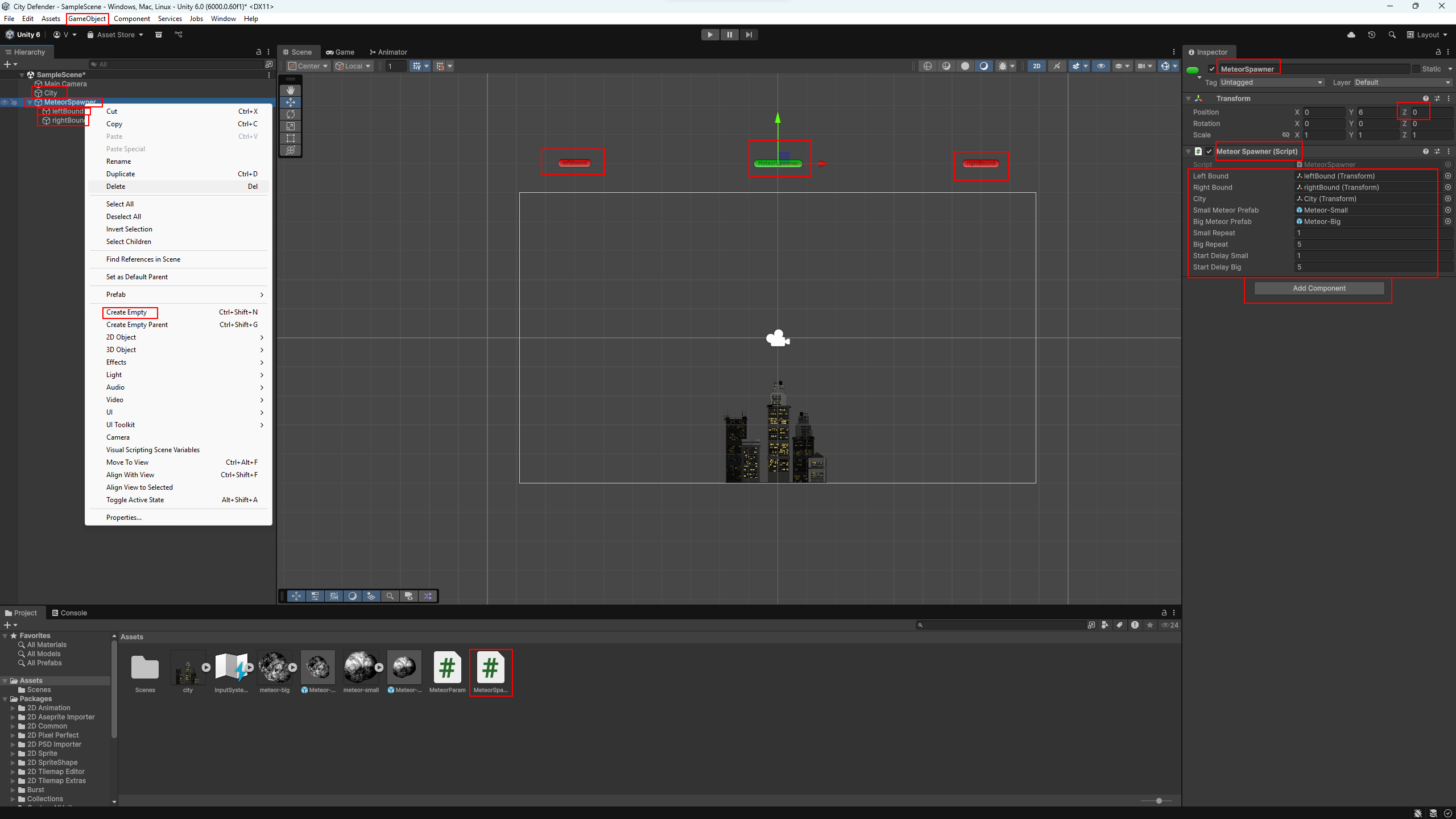The width and height of the screenshot is (1456, 819).
Task: Select the Rotate tool in the scene toolbar
Action: pyautogui.click(x=291, y=114)
